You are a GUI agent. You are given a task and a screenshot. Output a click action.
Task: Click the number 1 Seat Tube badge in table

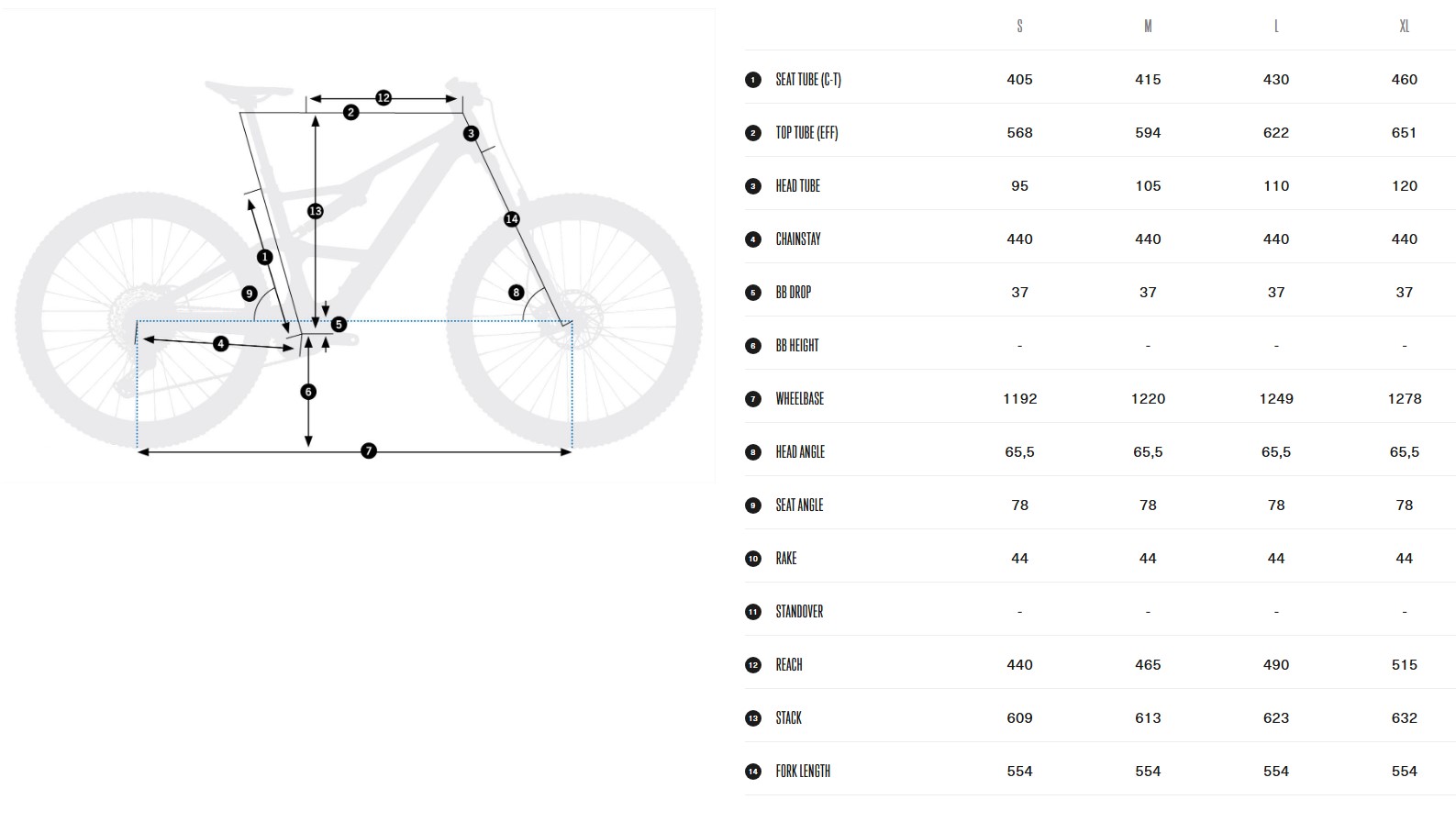[753, 80]
